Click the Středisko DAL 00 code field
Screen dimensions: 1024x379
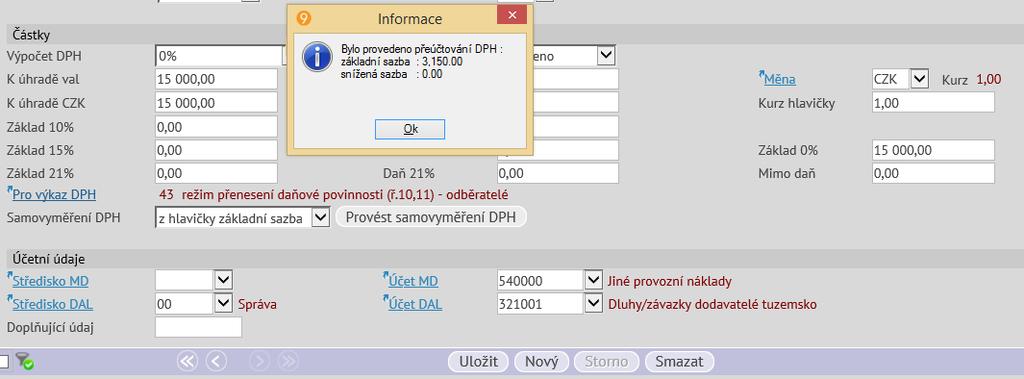[x=185, y=304]
